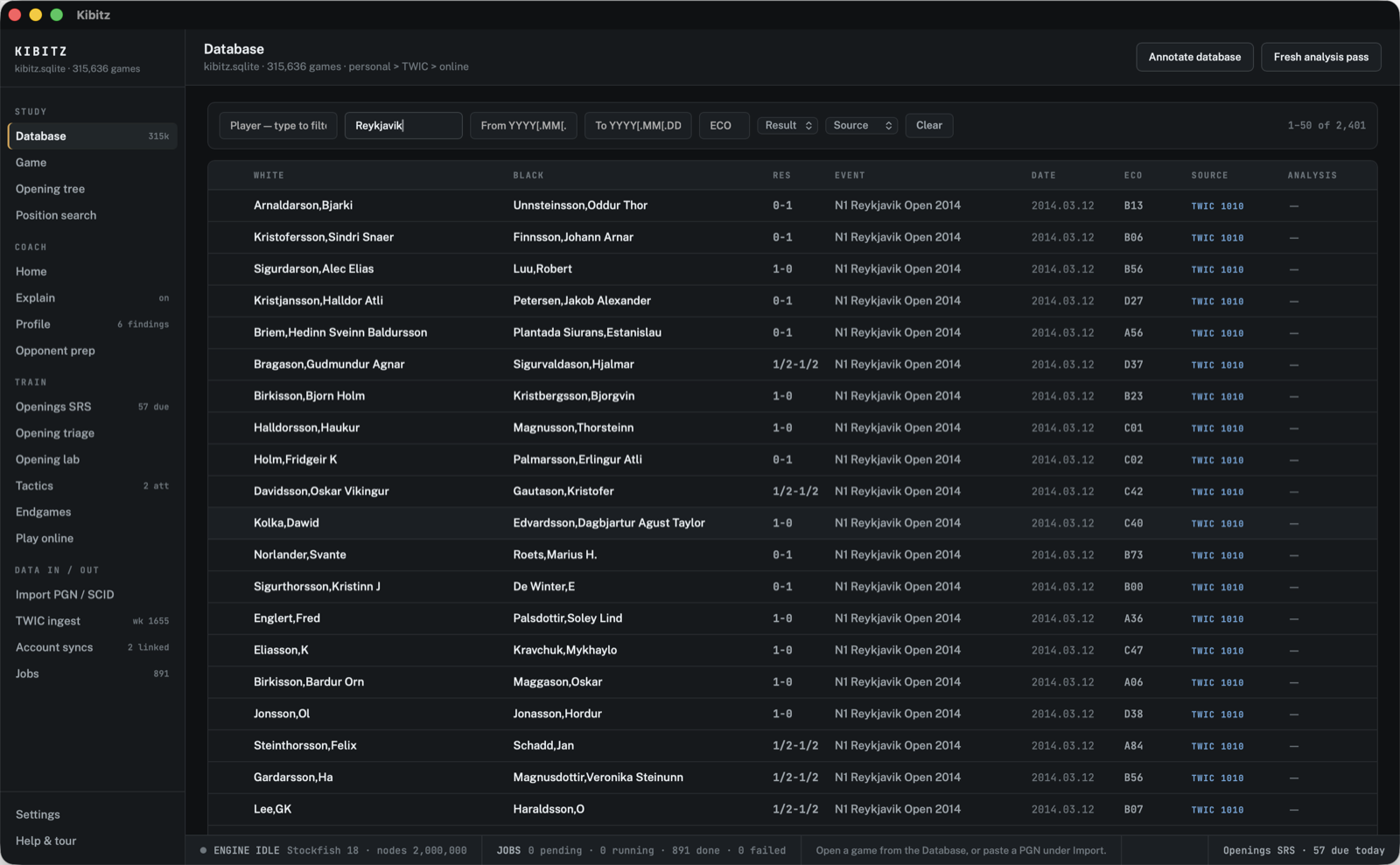Click the ANALYSIS column header
Image resolution: width=1400 pixels, height=865 pixels.
pos(1312,175)
